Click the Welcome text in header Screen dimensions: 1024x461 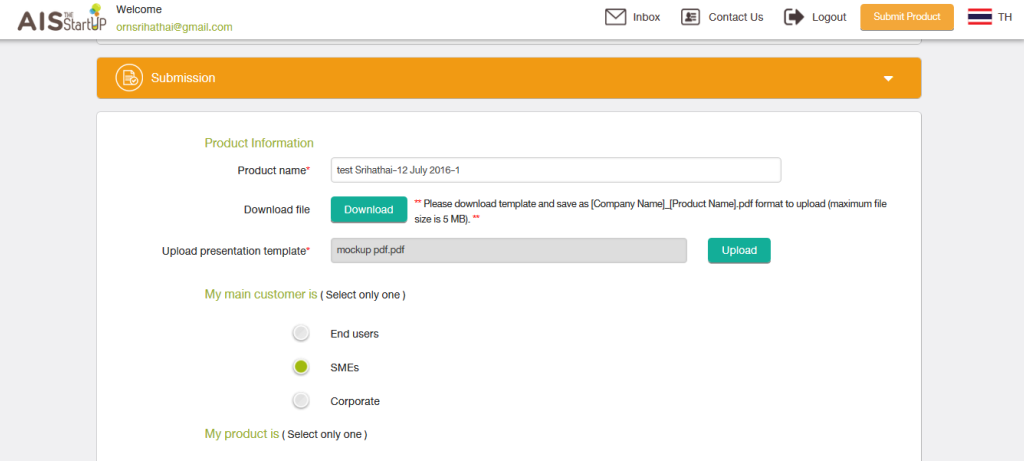[139, 10]
